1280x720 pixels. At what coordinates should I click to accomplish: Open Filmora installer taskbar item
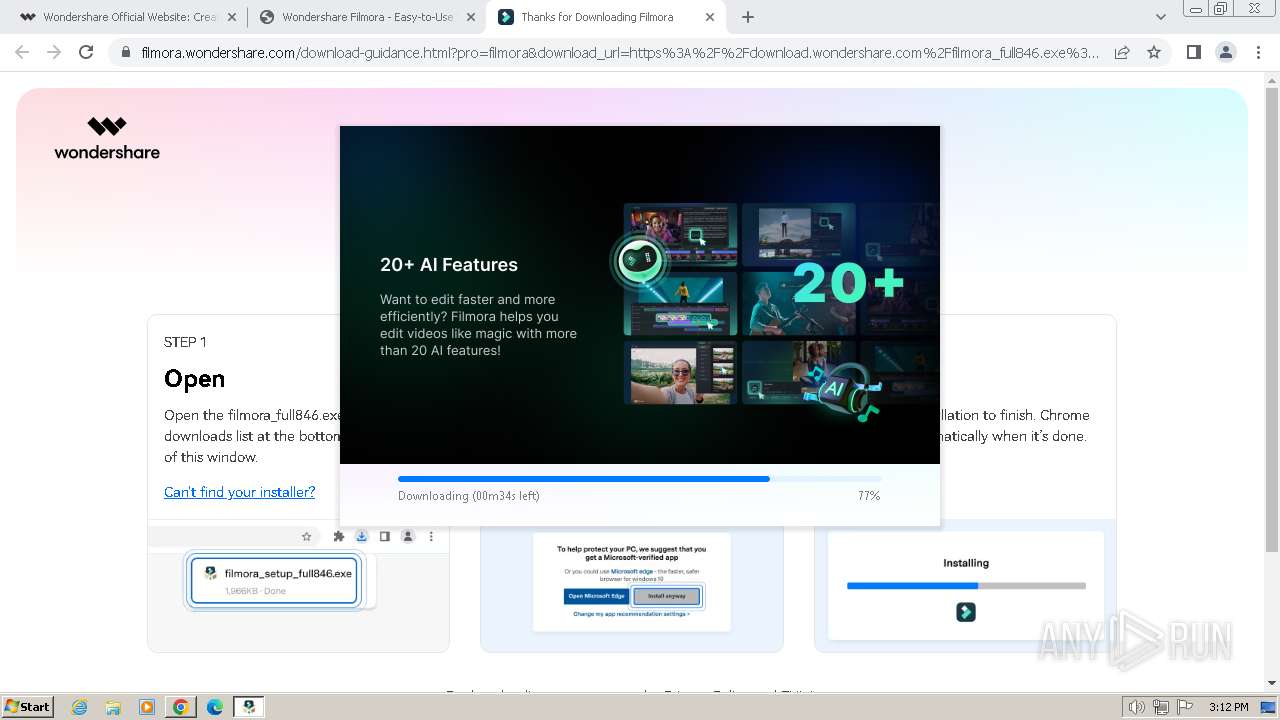point(249,707)
